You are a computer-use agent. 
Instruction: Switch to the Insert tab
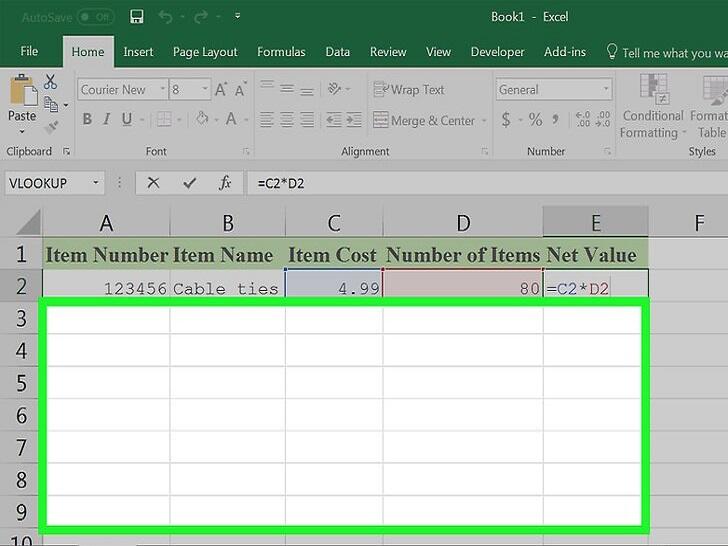138,52
